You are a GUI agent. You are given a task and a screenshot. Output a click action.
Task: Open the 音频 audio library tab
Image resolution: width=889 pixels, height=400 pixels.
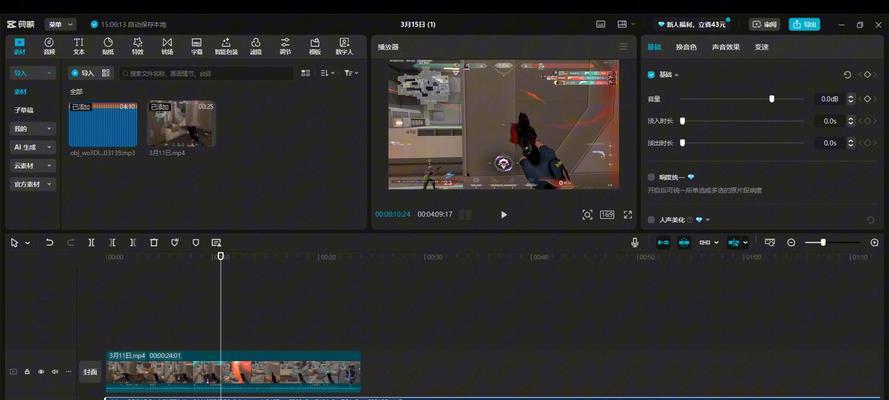[x=49, y=46]
